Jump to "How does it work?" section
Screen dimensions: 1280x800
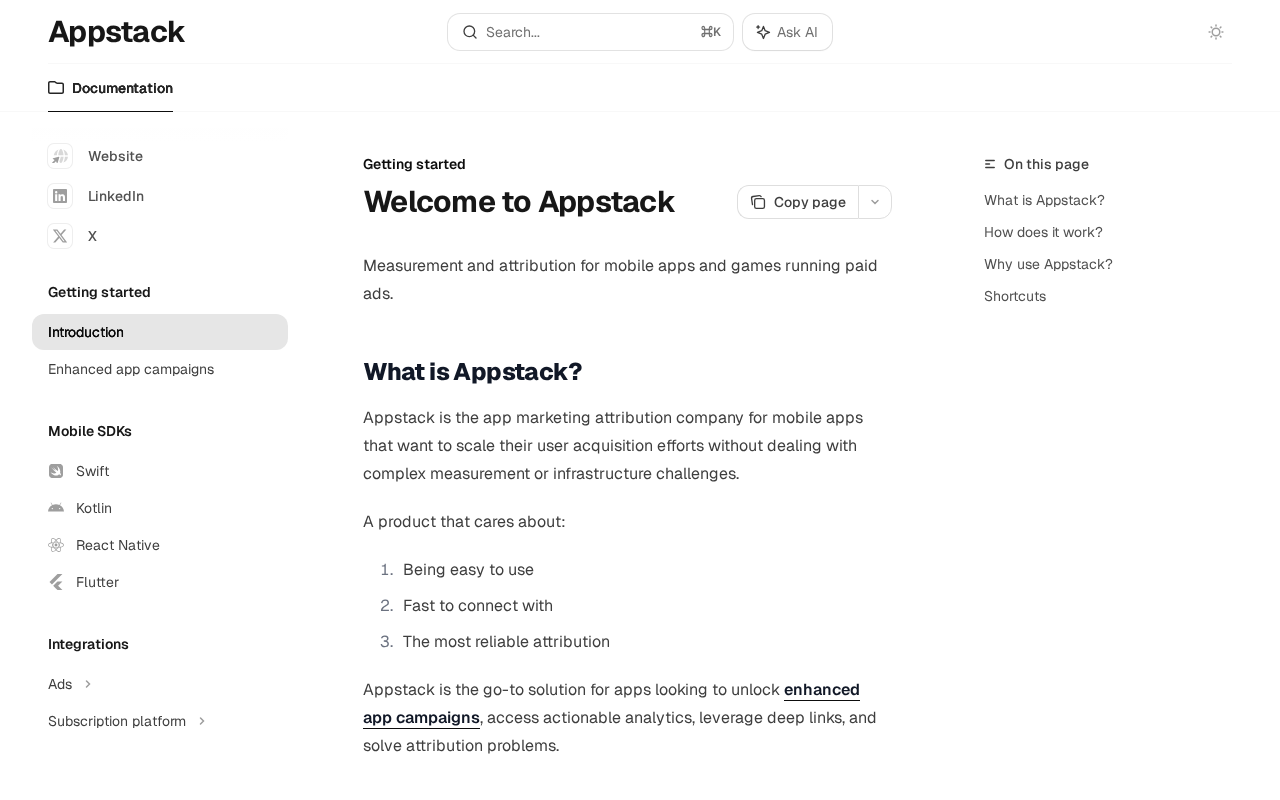point(1043,232)
